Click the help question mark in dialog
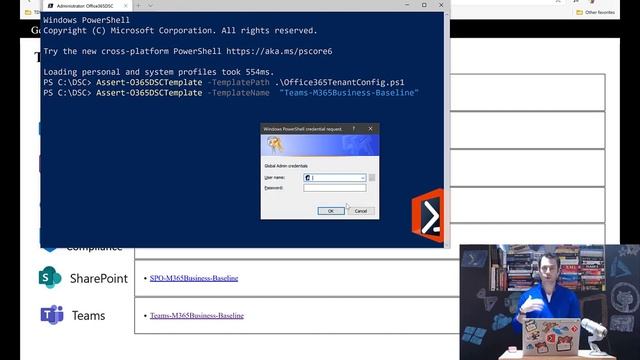 (x=354, y=129)
